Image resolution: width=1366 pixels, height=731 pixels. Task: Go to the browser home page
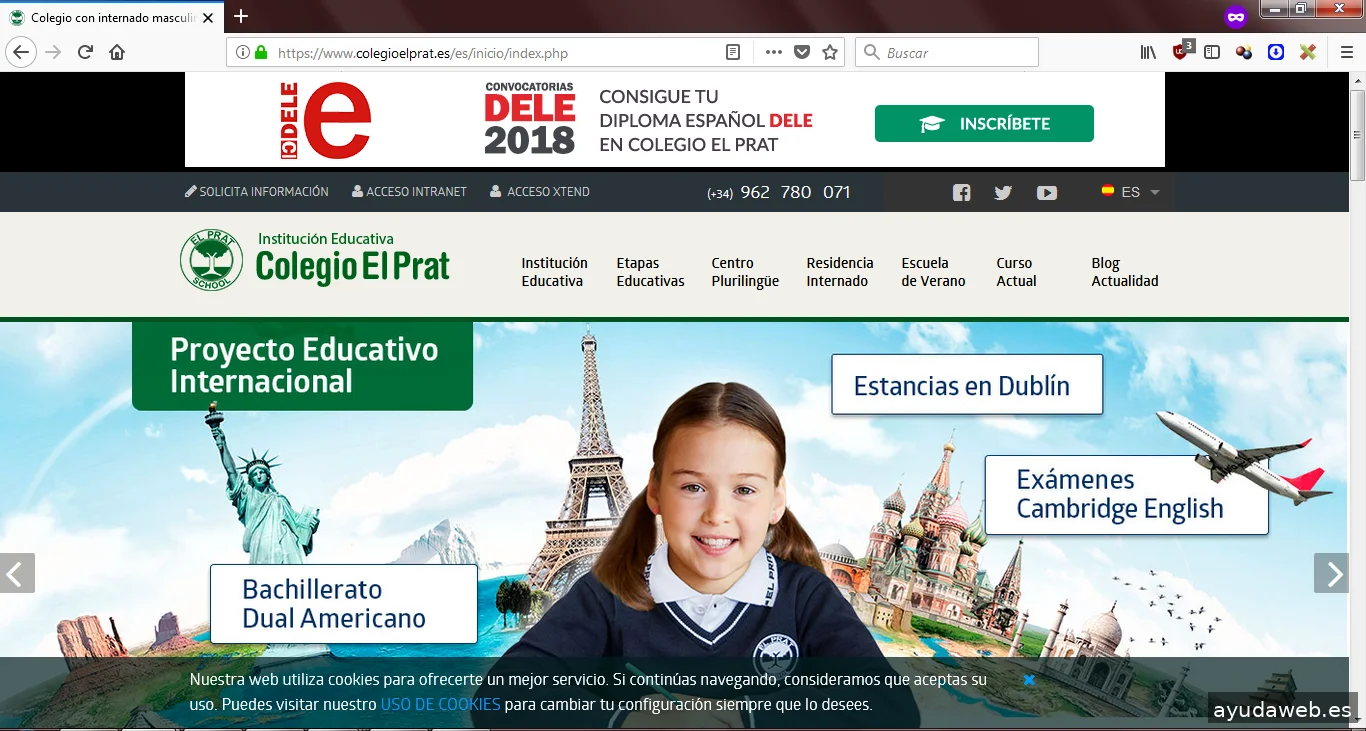coord(117,53)
